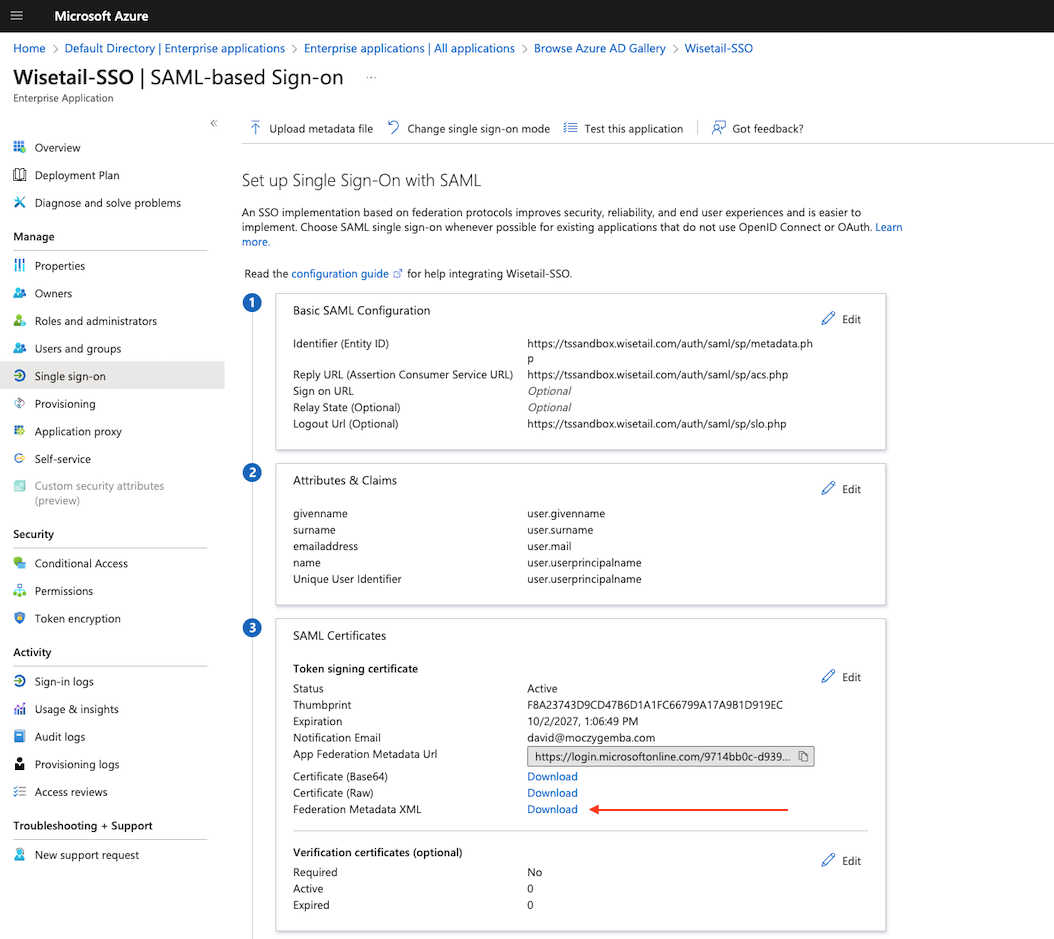Click the Change single sign-on mode icon

(x=394, y=128)
